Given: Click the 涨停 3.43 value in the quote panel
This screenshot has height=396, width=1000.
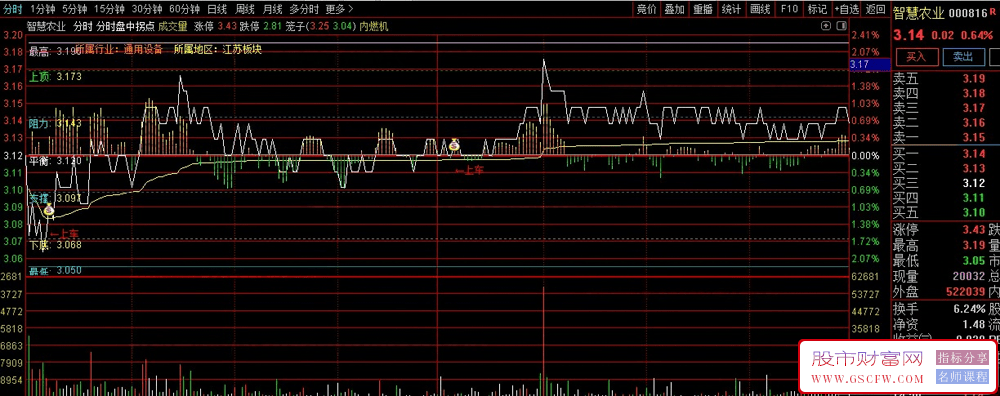Looking at the screenshot, I should pos(974,230).
